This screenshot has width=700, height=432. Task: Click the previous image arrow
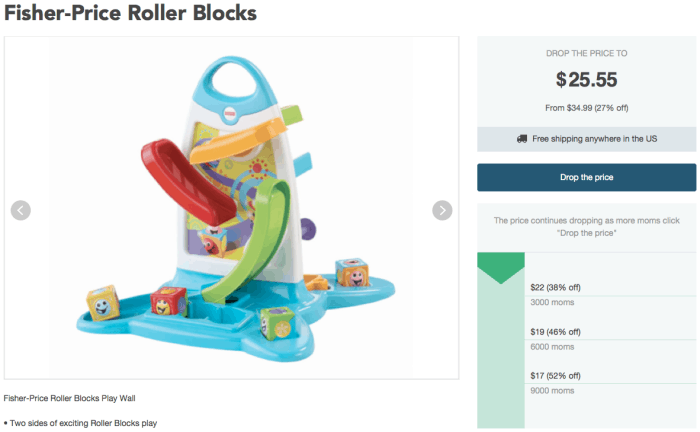click(x=21, y=210)
